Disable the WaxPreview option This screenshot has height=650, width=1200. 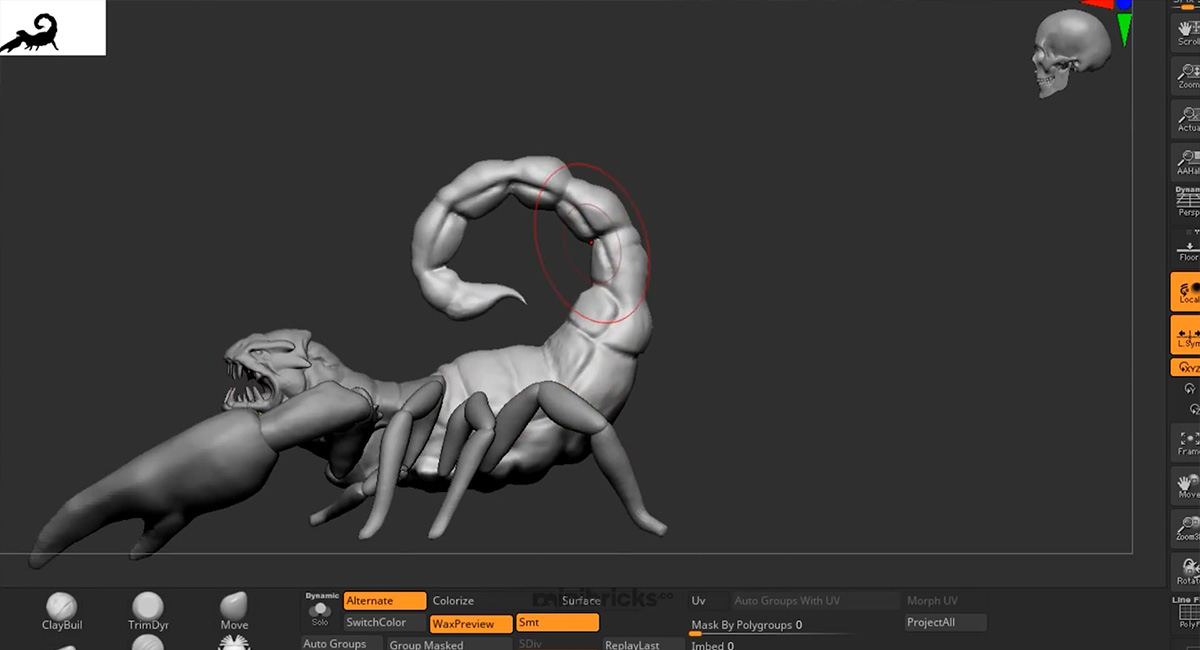coord(471,623)
